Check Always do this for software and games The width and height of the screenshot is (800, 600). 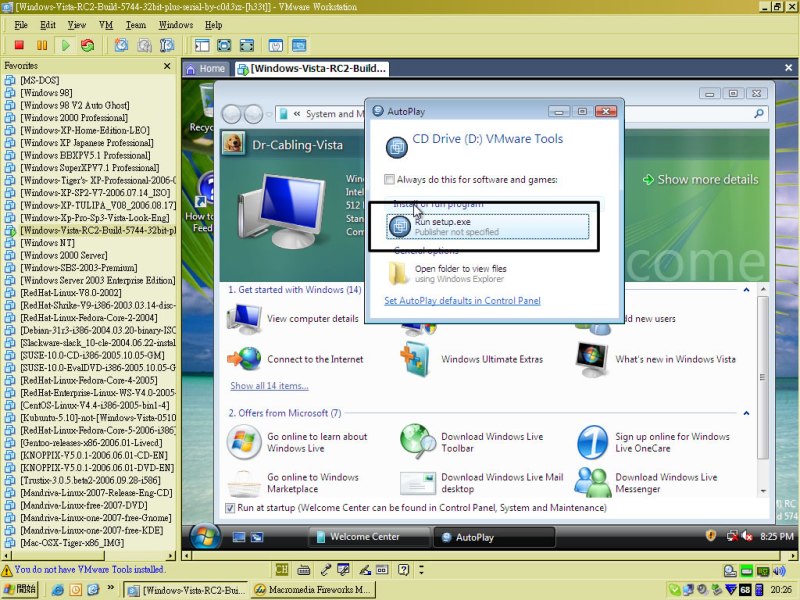coord(389,180)
